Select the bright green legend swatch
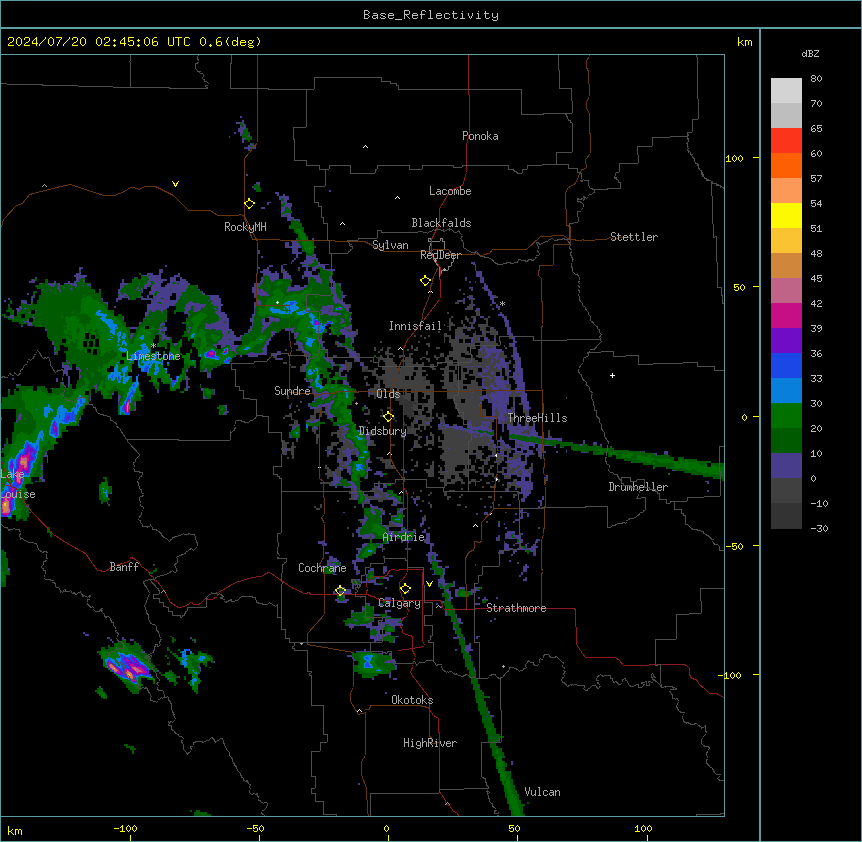Screen dimensions: 862x842 786,416
